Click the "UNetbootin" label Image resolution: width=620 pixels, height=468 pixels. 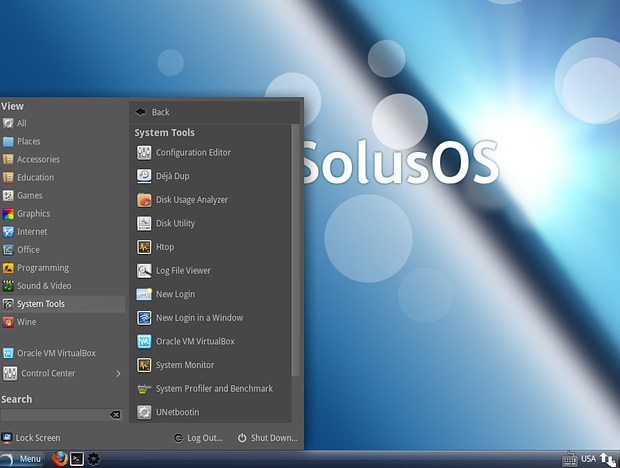178,412
